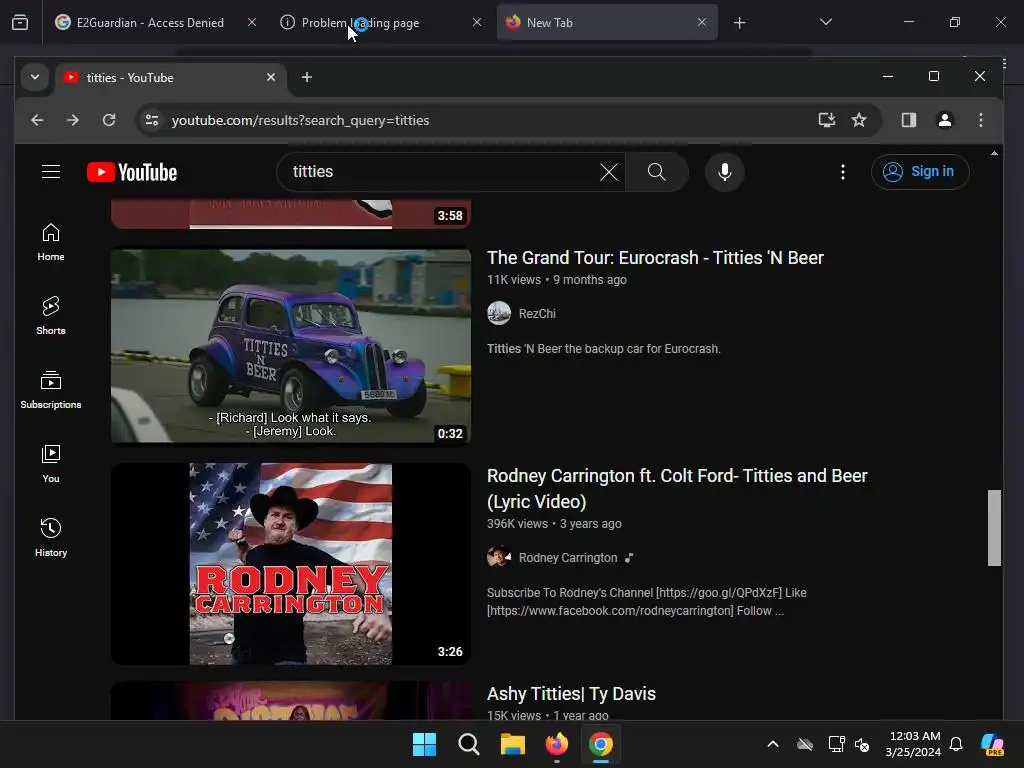
Task: Open the Rodney Carrington video thumbnail
Action: click(291, 564)
